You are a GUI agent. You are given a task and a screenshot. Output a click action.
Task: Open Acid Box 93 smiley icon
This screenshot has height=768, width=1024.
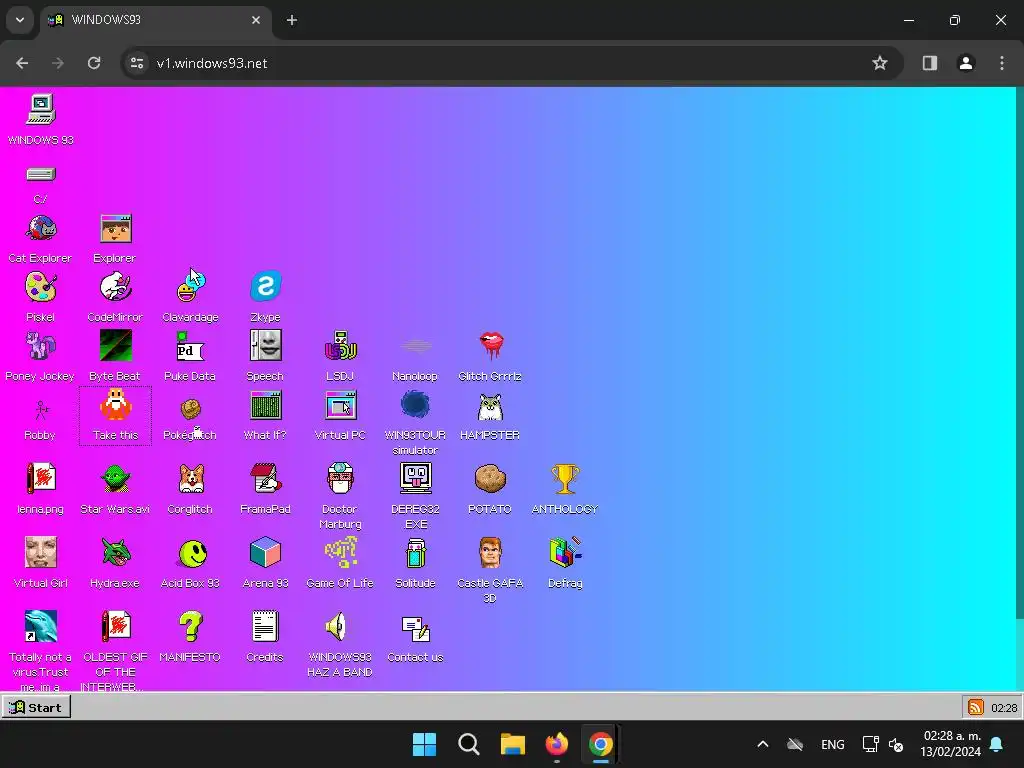point(193,554)
